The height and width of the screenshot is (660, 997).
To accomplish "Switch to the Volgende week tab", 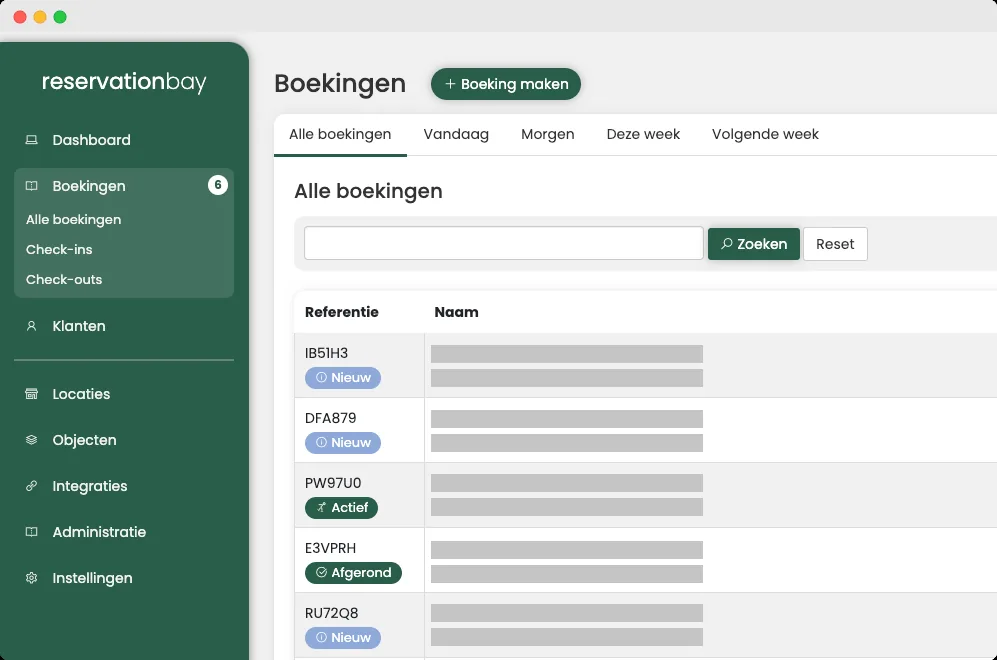I will tap(765, 134).
